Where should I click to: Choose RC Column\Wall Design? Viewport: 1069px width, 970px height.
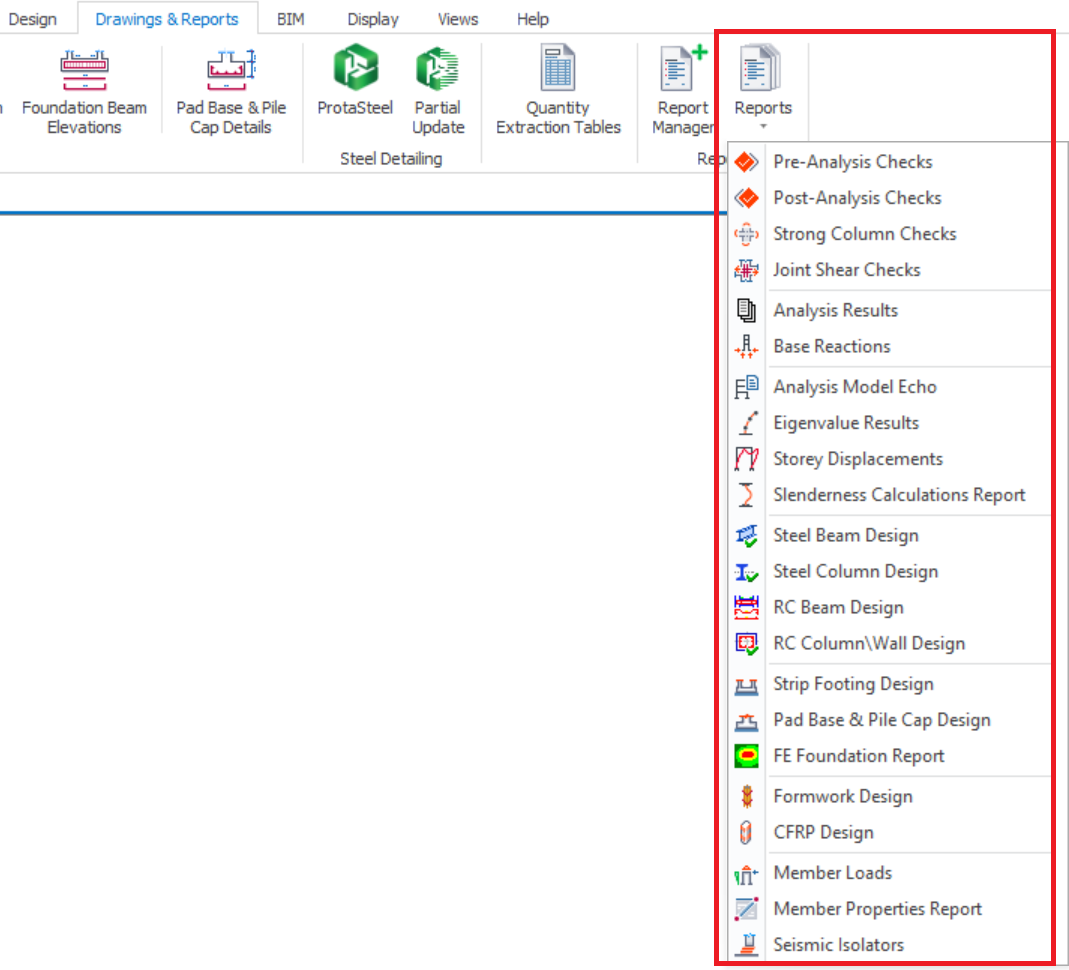868,644
